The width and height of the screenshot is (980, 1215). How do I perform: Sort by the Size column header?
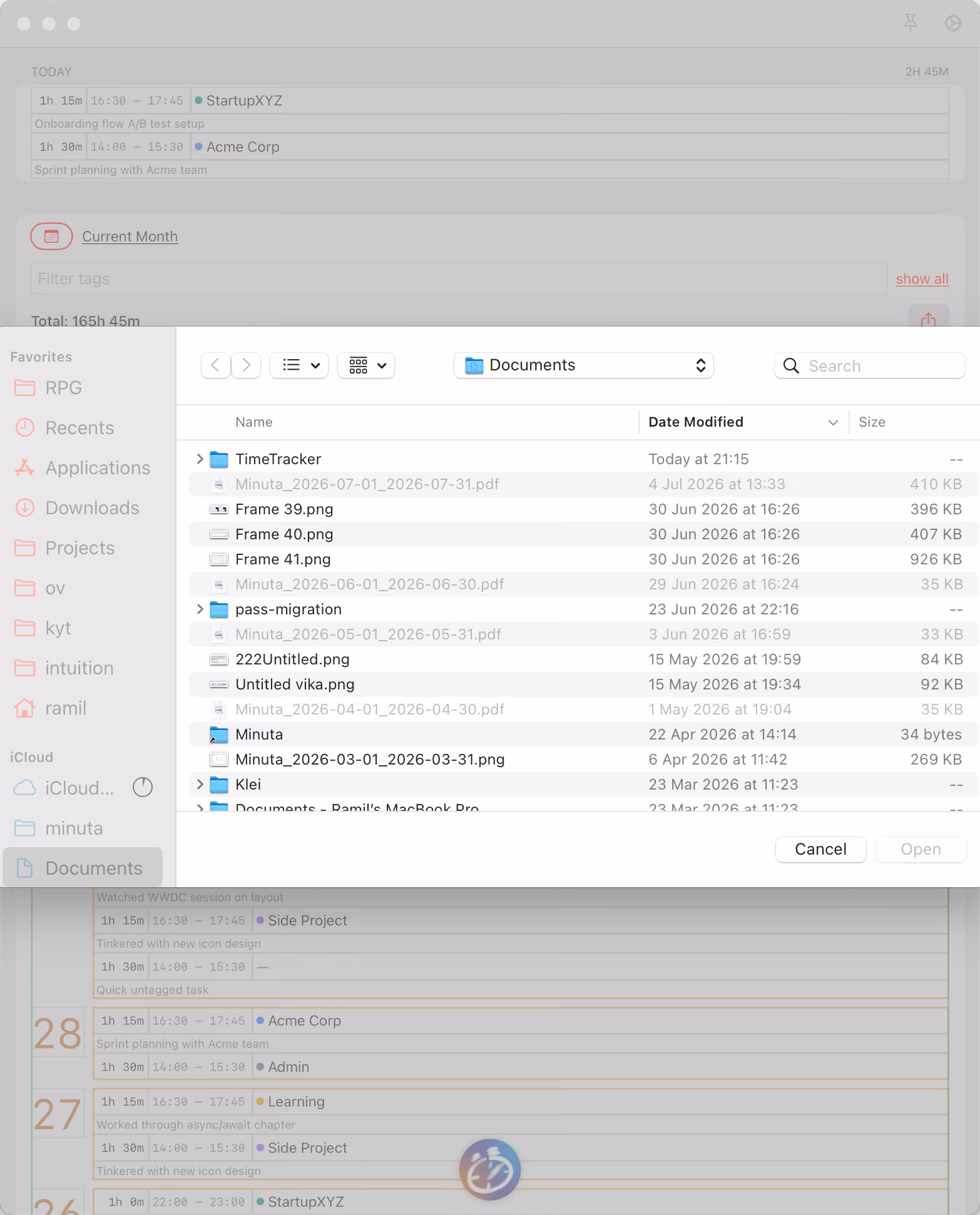tap(872, 422)
